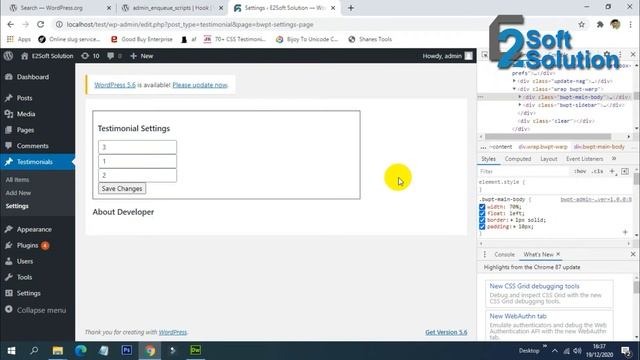Open main Settings menu in sidebar
The height and width of the screenshot is (360, 640).
[x=29, y=293]
